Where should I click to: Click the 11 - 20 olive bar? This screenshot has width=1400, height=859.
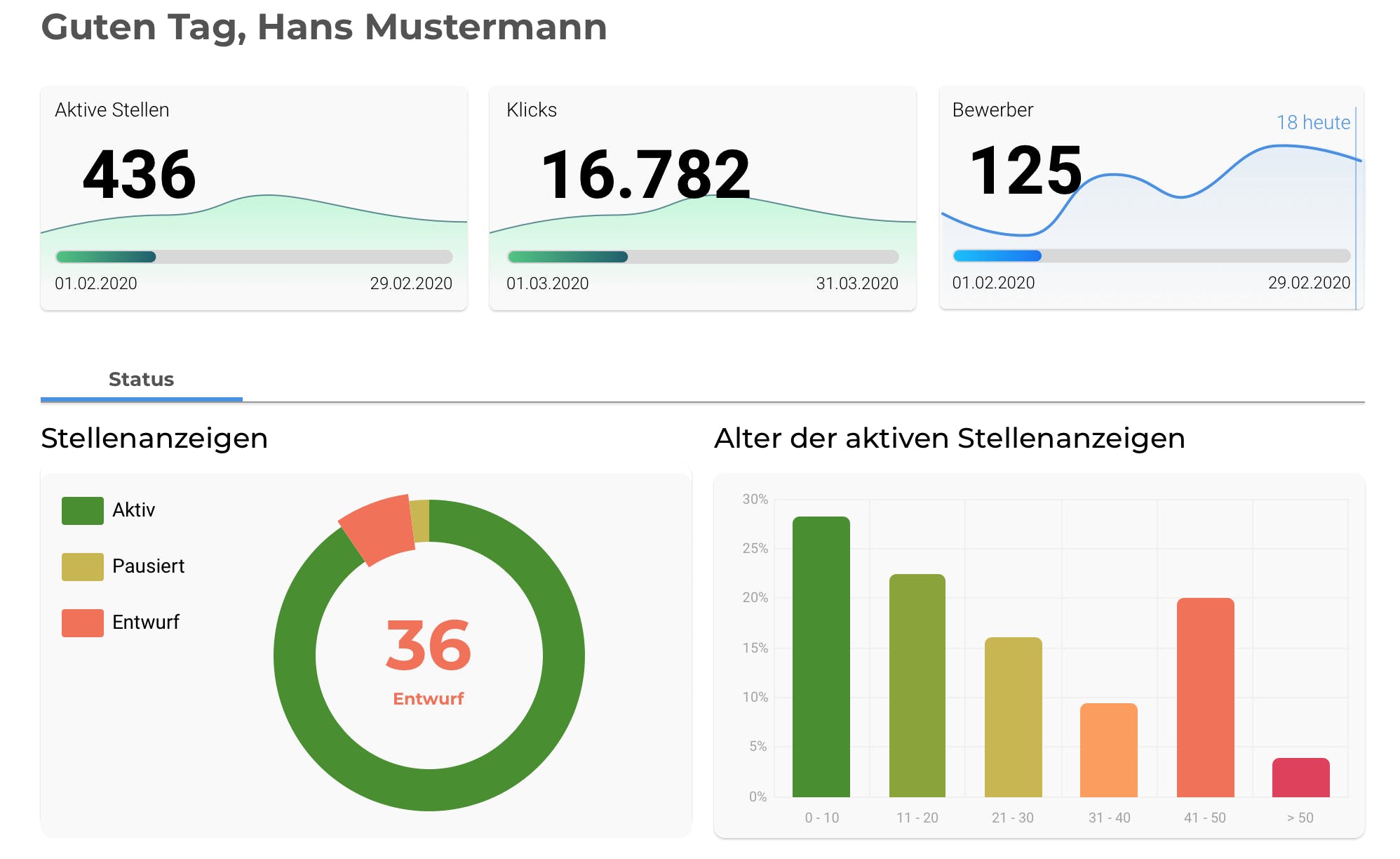coord(917,685)
